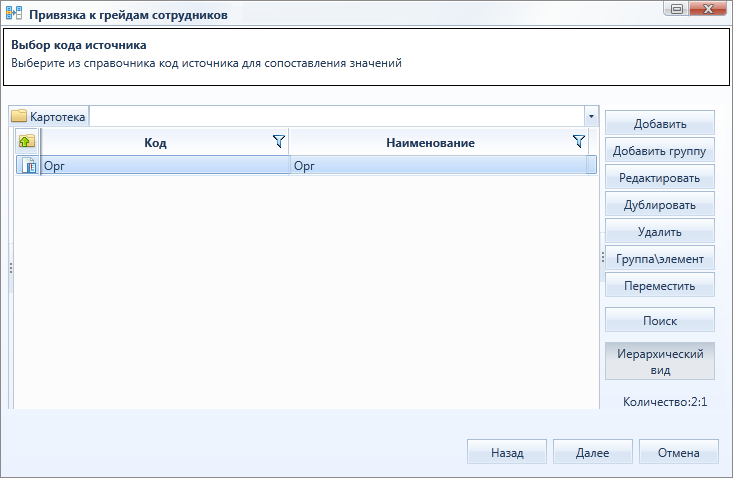
Task: Click the app icon in the title bar
Action: click(14, 13)
